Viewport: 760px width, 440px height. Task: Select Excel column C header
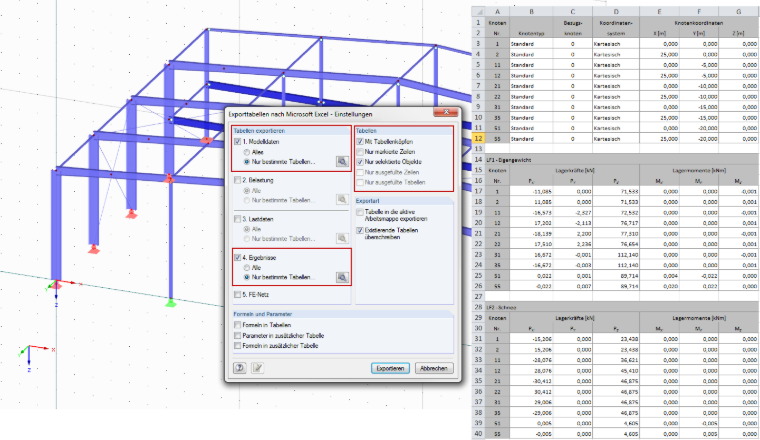(x=572, y=12)
